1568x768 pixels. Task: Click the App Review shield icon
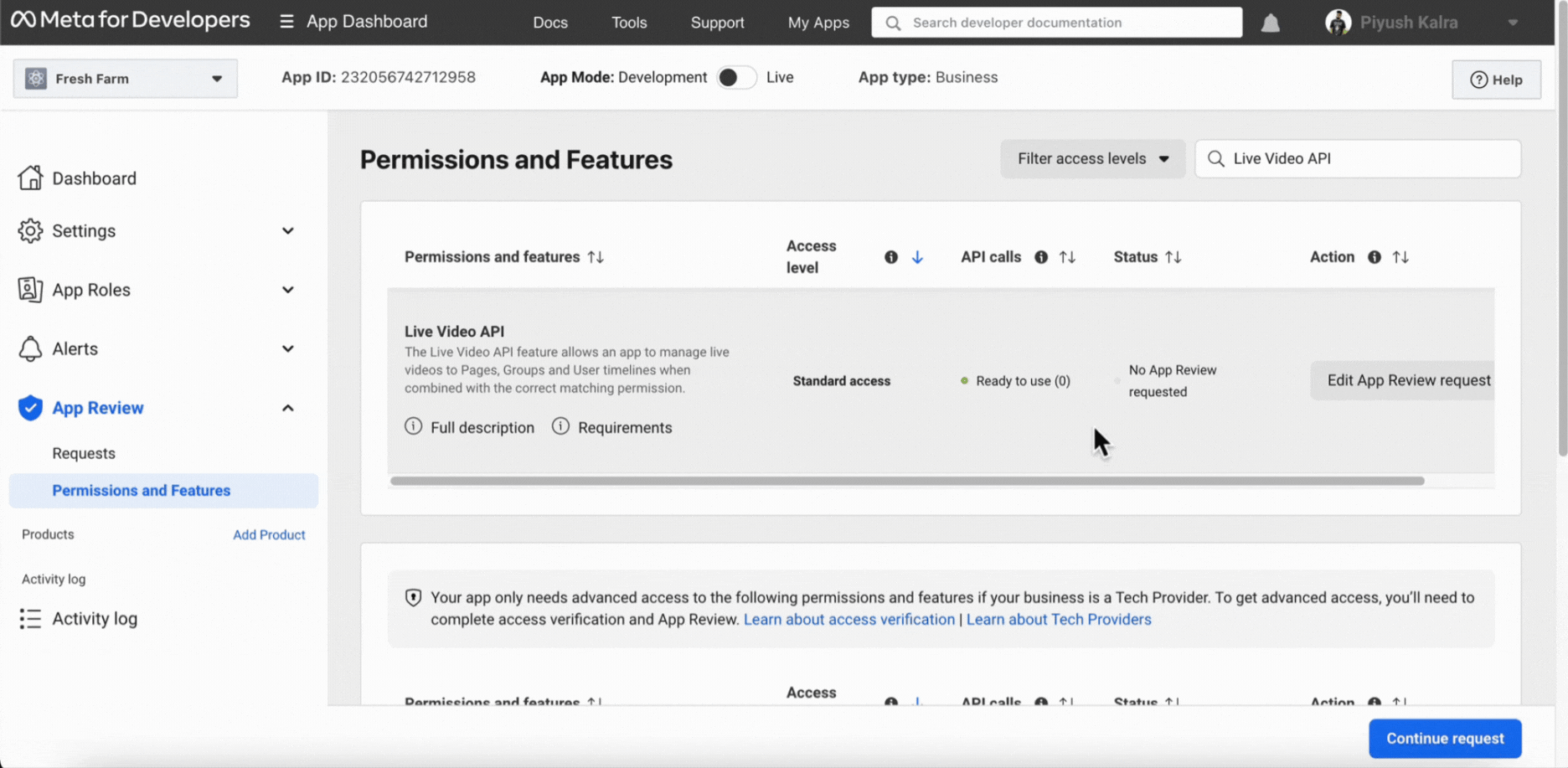(x=30, y=408)
